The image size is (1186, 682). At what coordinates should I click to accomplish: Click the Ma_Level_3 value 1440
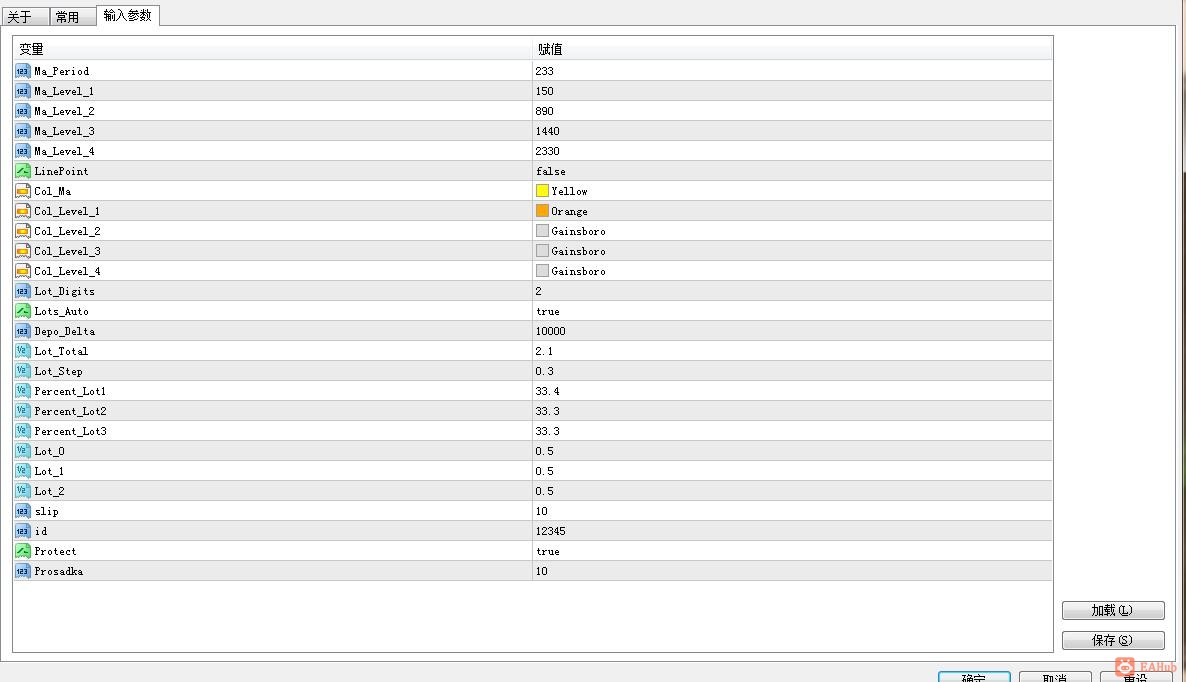pos(548,131)
